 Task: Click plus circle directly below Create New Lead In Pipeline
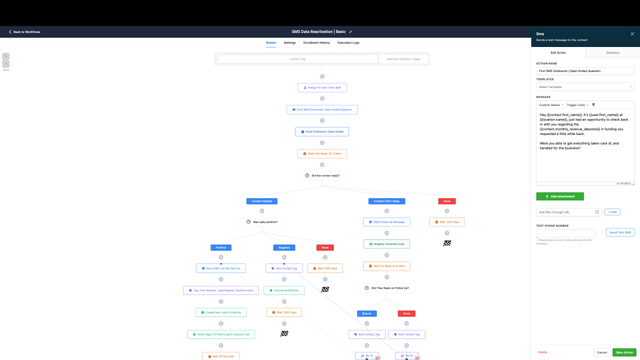click(221, 324)
